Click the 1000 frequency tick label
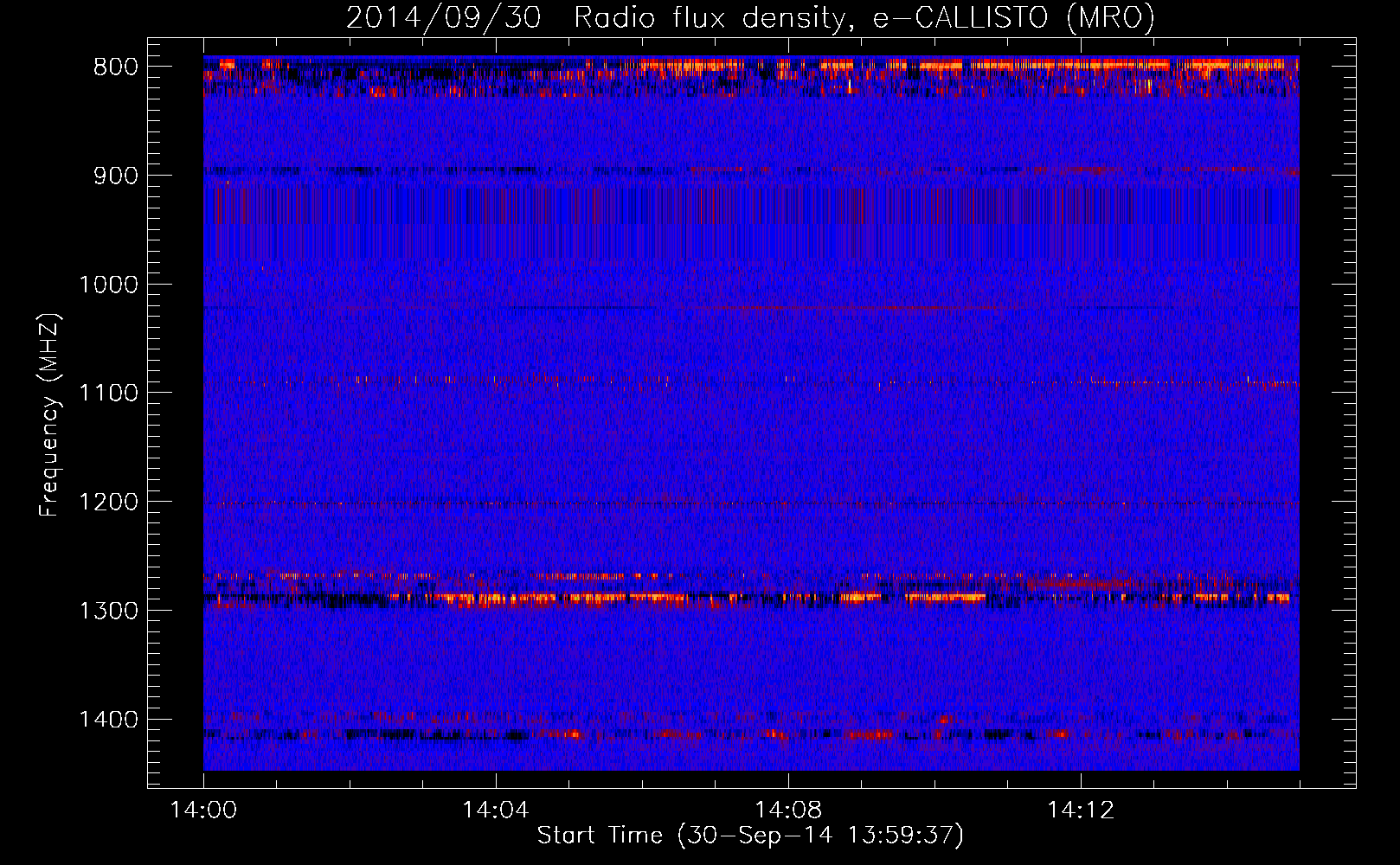This screenshot has height=865, width=1400. click(108, 285)
